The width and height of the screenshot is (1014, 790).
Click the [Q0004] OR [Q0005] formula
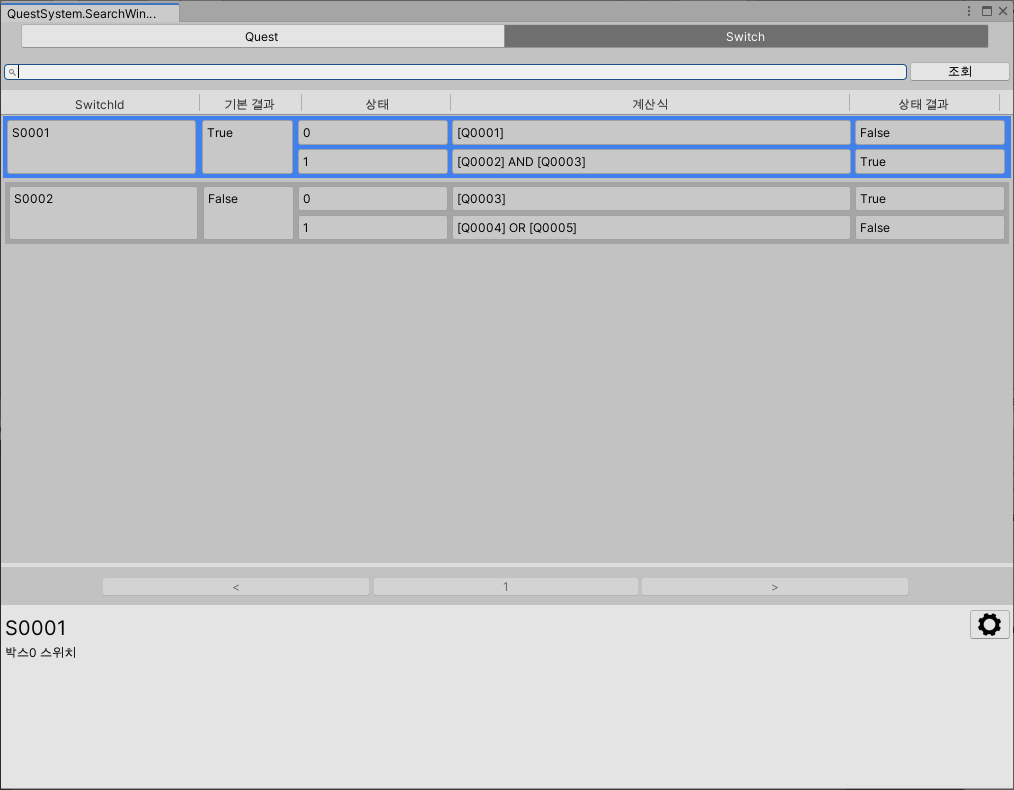tap(650, 228)
